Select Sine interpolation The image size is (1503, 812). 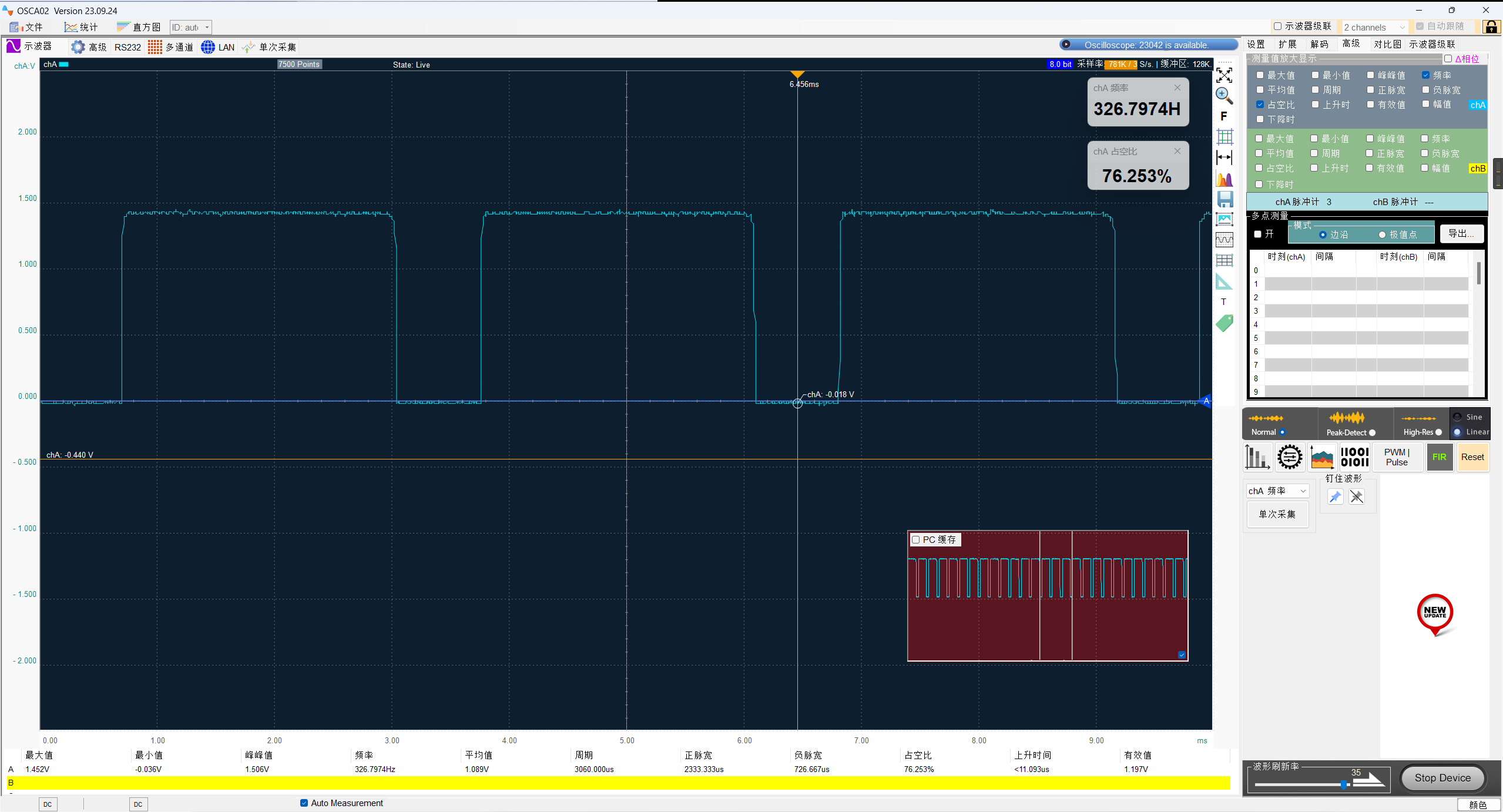pyautogui.click(x=1458, y=417)
